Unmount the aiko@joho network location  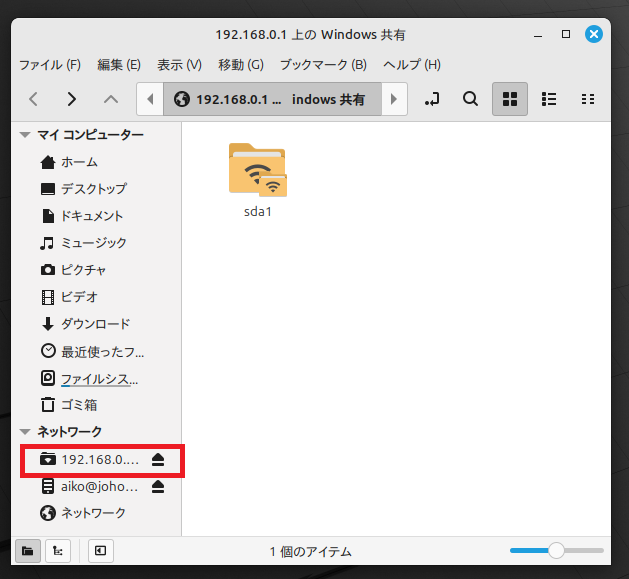pos(158,487)
